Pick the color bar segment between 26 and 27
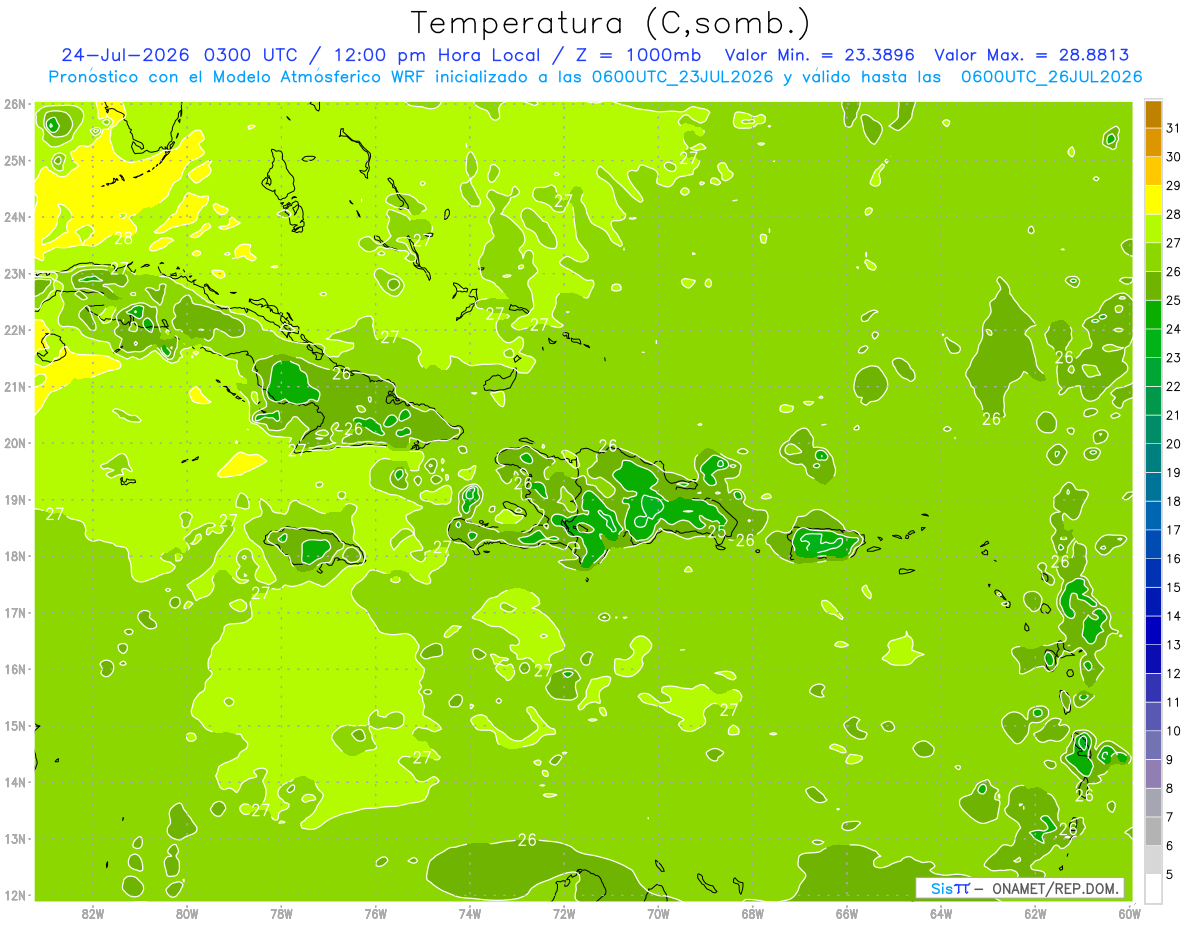The image size is (1200, 927). click(x=1153, y=258)
